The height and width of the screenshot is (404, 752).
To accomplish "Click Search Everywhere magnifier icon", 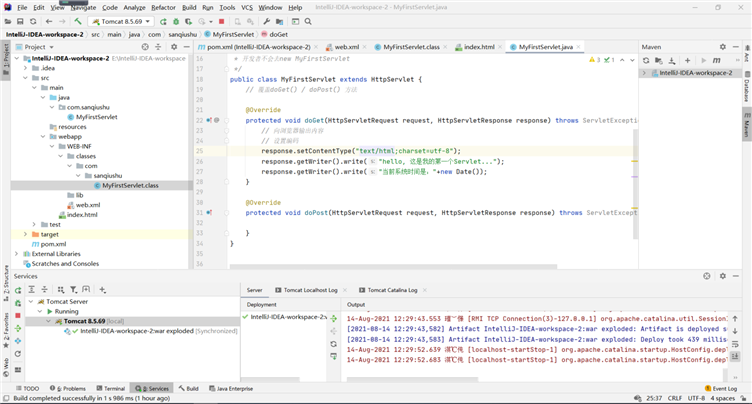I will [308, 22].
